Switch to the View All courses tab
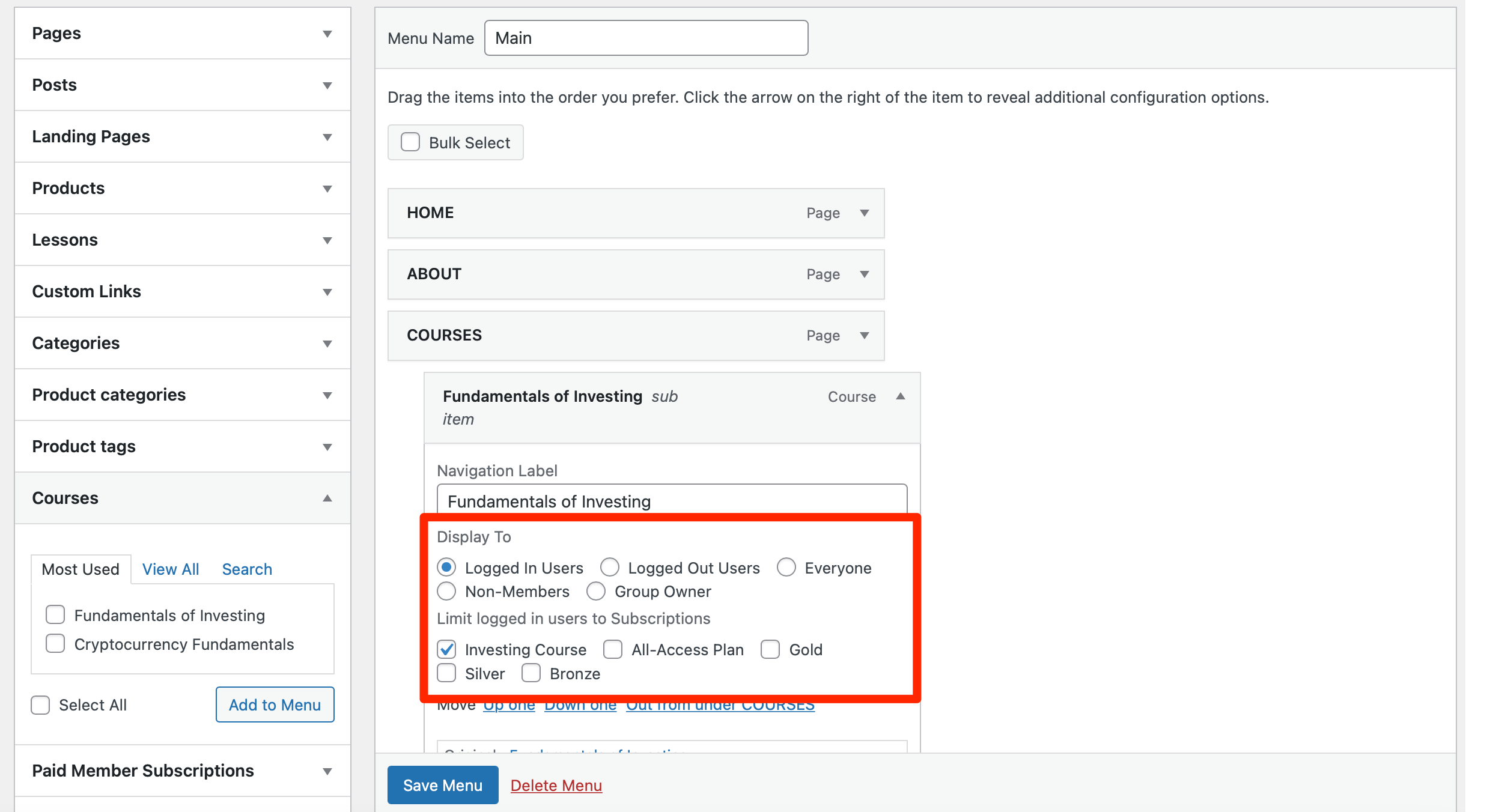The image size is (1490, 812). pyautogui.click(x=171, y=568)
